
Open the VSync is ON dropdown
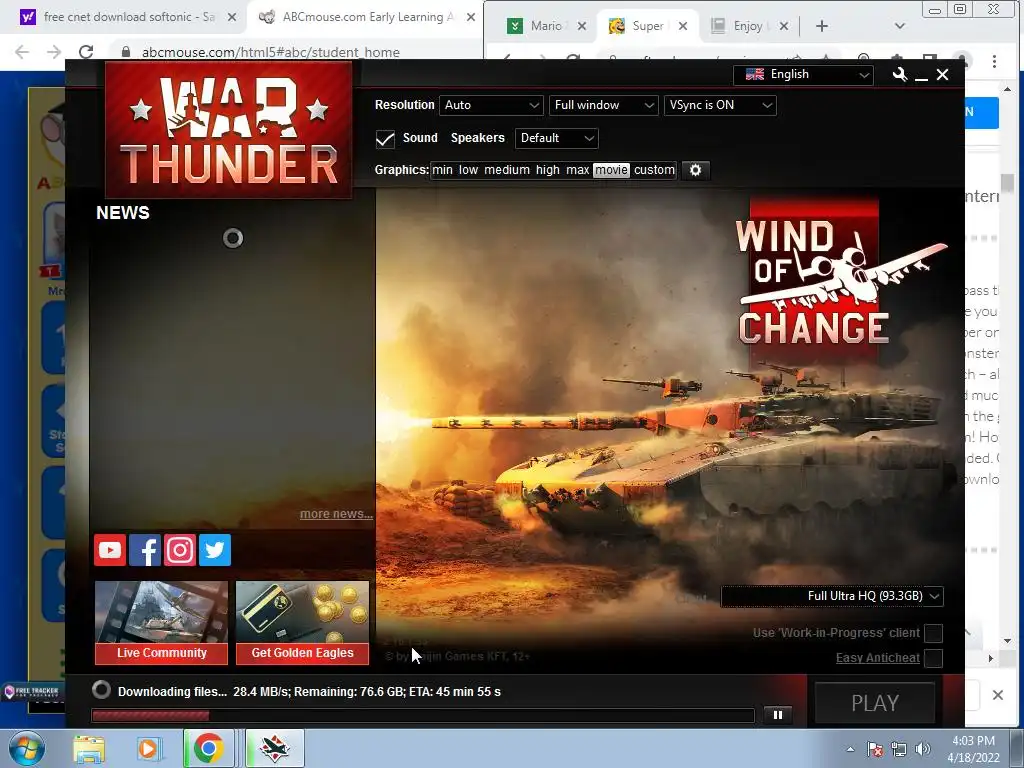click(x=720, y=105)
